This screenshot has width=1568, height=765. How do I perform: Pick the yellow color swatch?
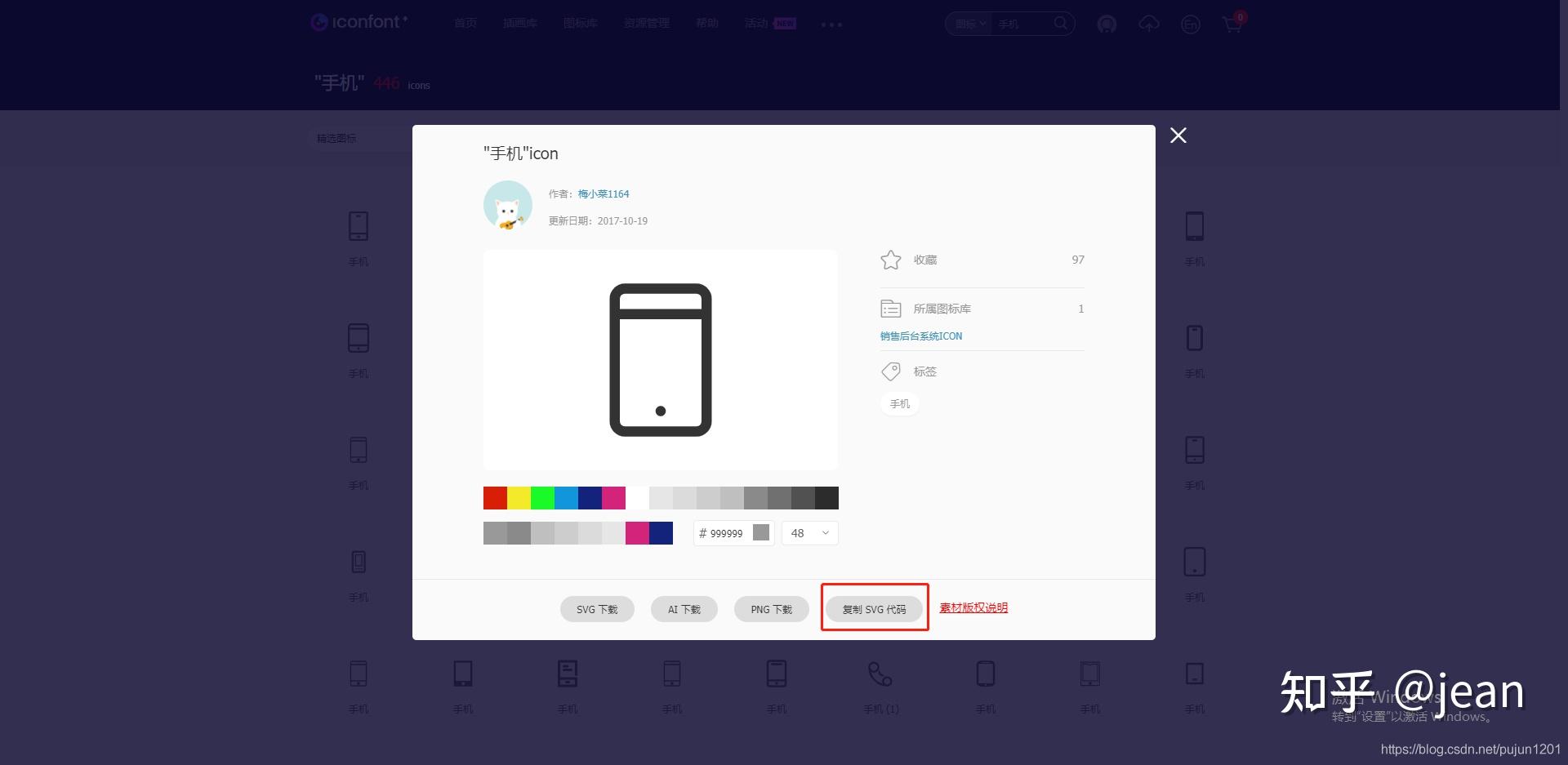click(x=519, y=498)
